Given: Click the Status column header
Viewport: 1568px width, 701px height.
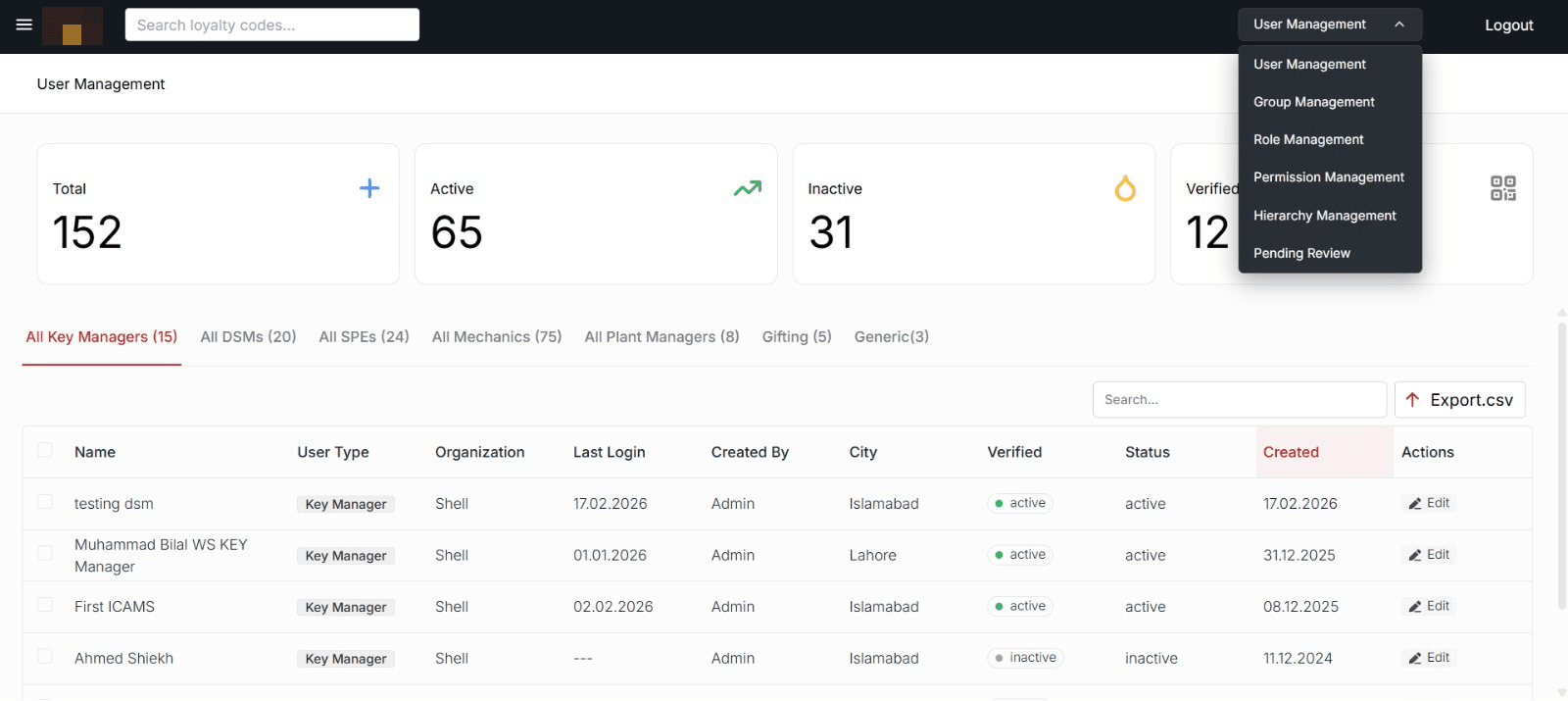Looking at the screenshot, I should pos(1148,452).
